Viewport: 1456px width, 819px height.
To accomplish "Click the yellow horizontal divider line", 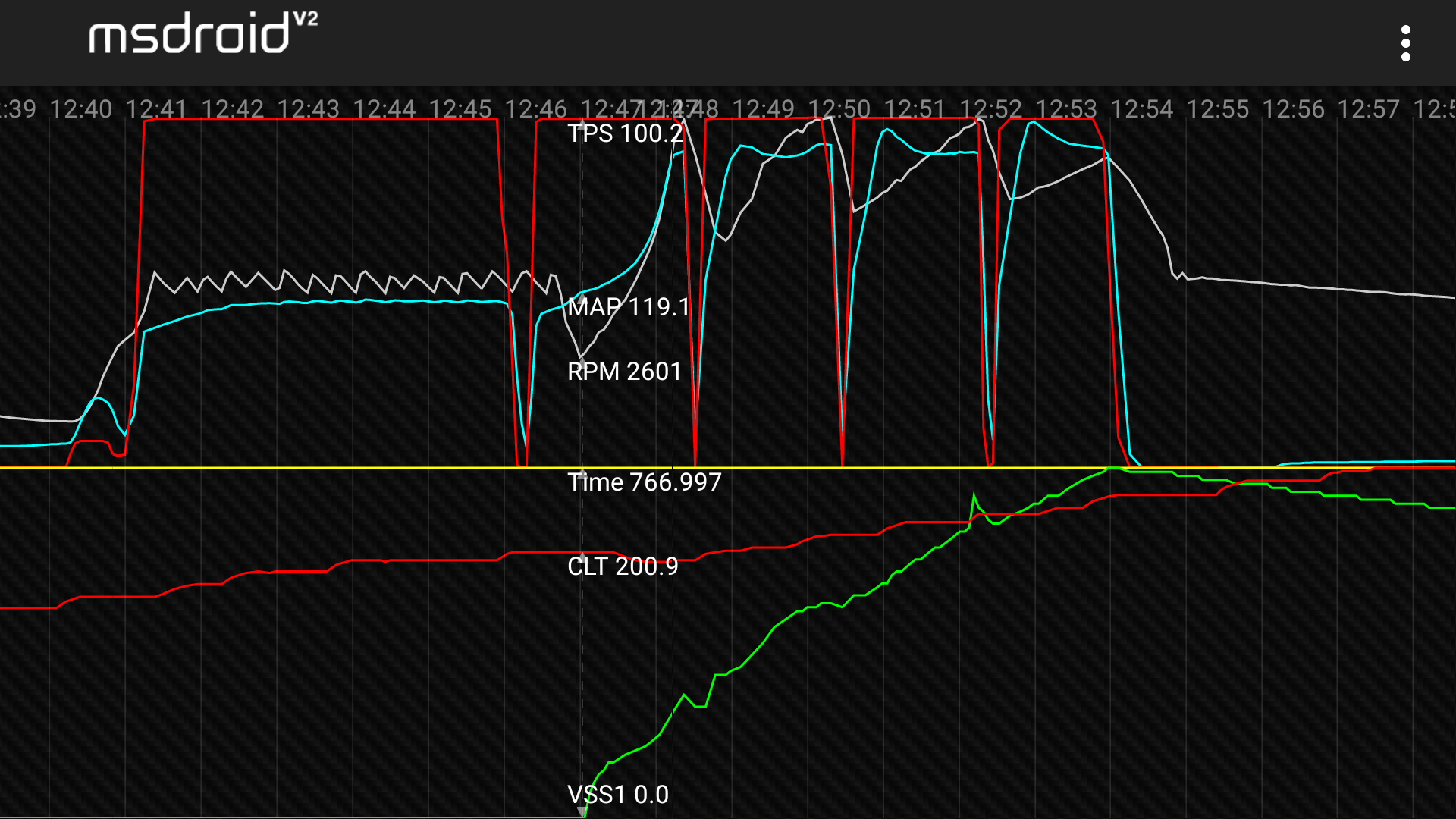I will tap(303, 468).
